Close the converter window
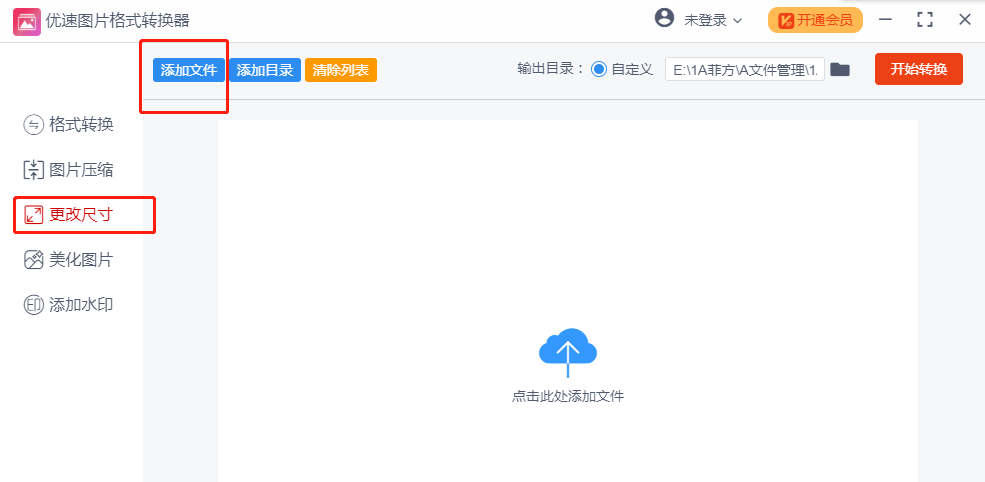Image resolution: width=985 pixels, height=482 pixels. 965,19
